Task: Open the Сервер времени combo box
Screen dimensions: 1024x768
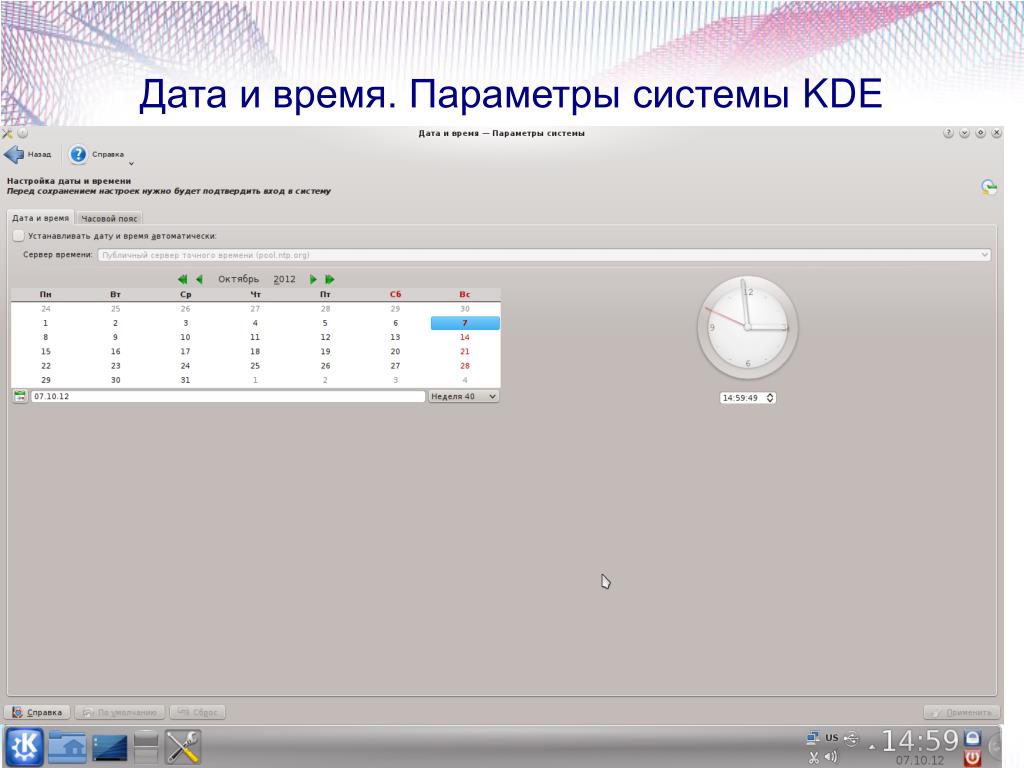Action: [x=544, y=255]
